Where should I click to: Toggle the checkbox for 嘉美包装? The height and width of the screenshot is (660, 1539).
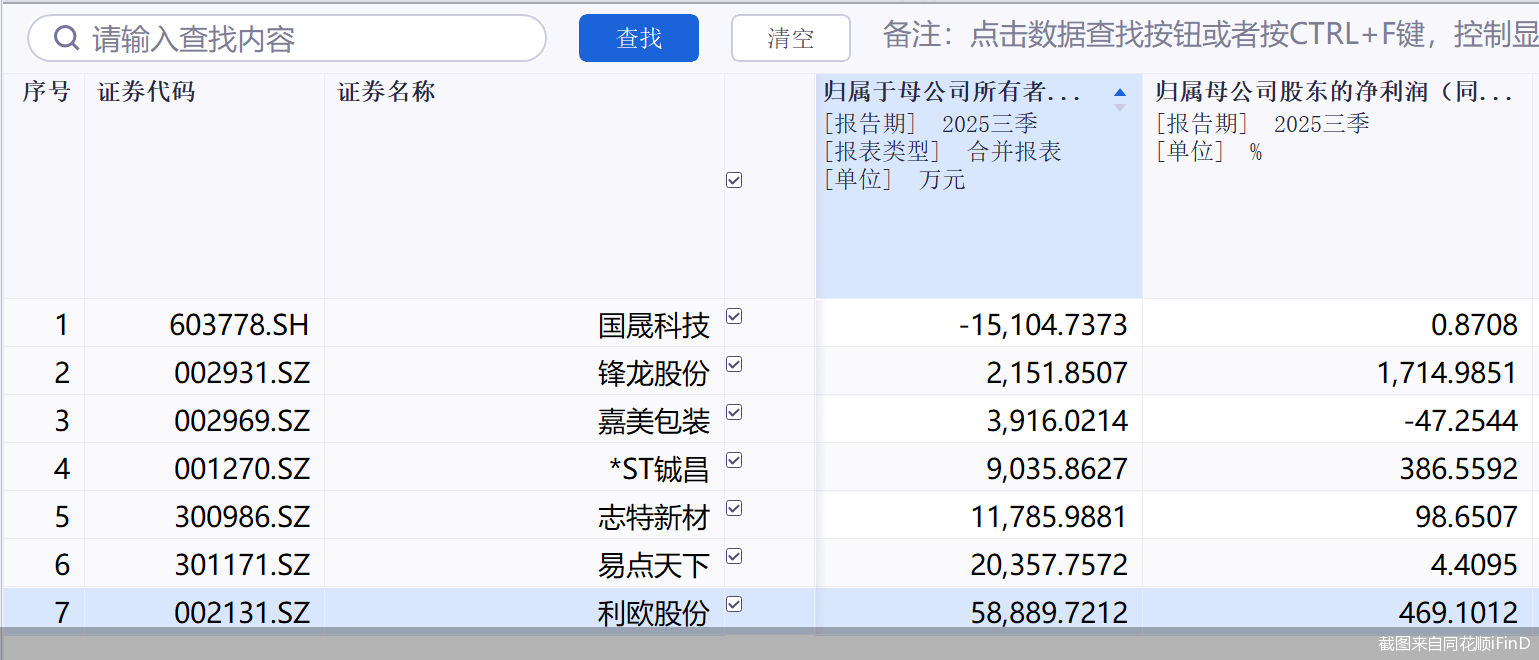(x=733, y=412)
